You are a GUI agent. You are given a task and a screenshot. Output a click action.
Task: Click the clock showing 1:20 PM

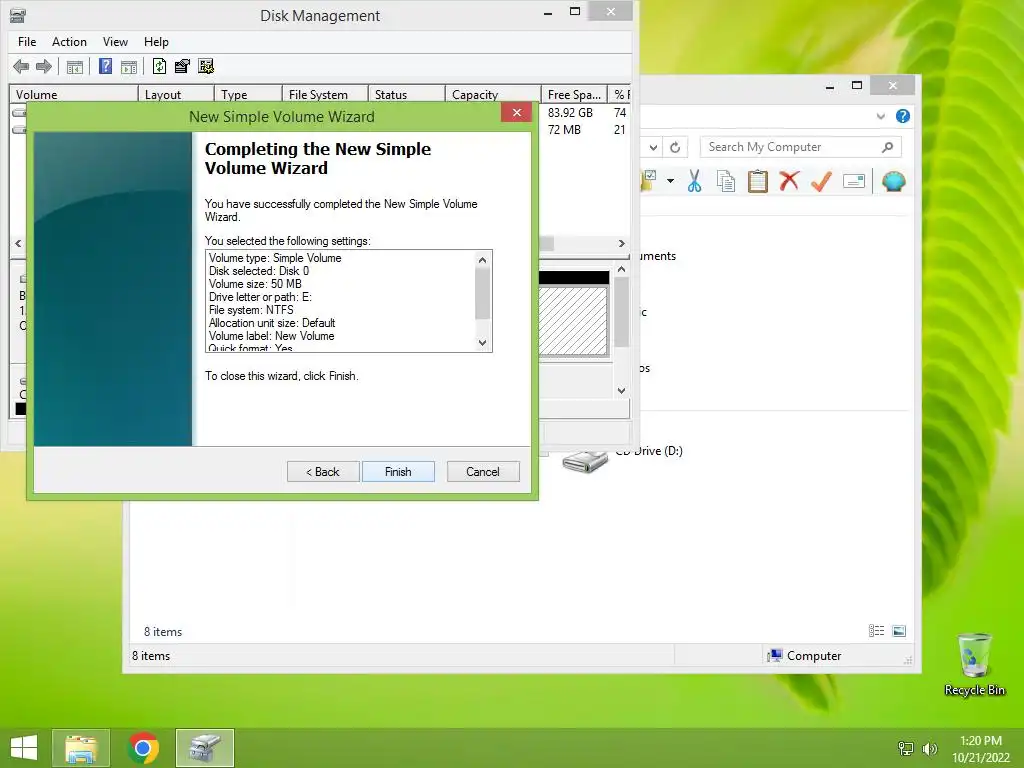tap(981, 741)
